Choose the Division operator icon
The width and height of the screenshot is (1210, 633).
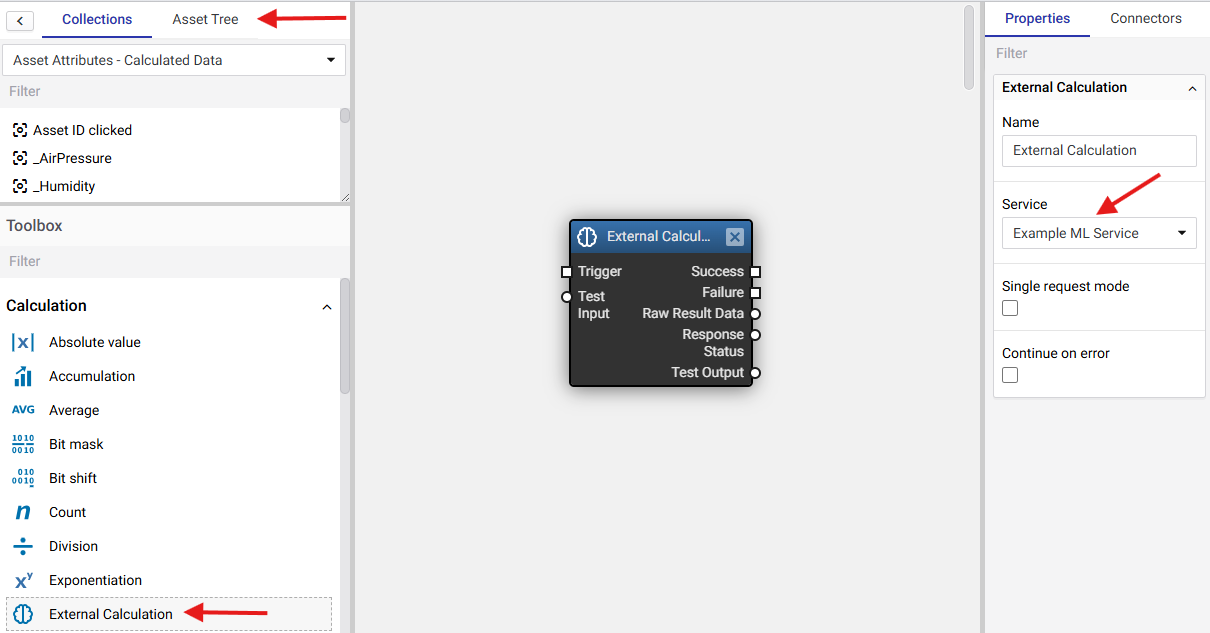(23, 546)
